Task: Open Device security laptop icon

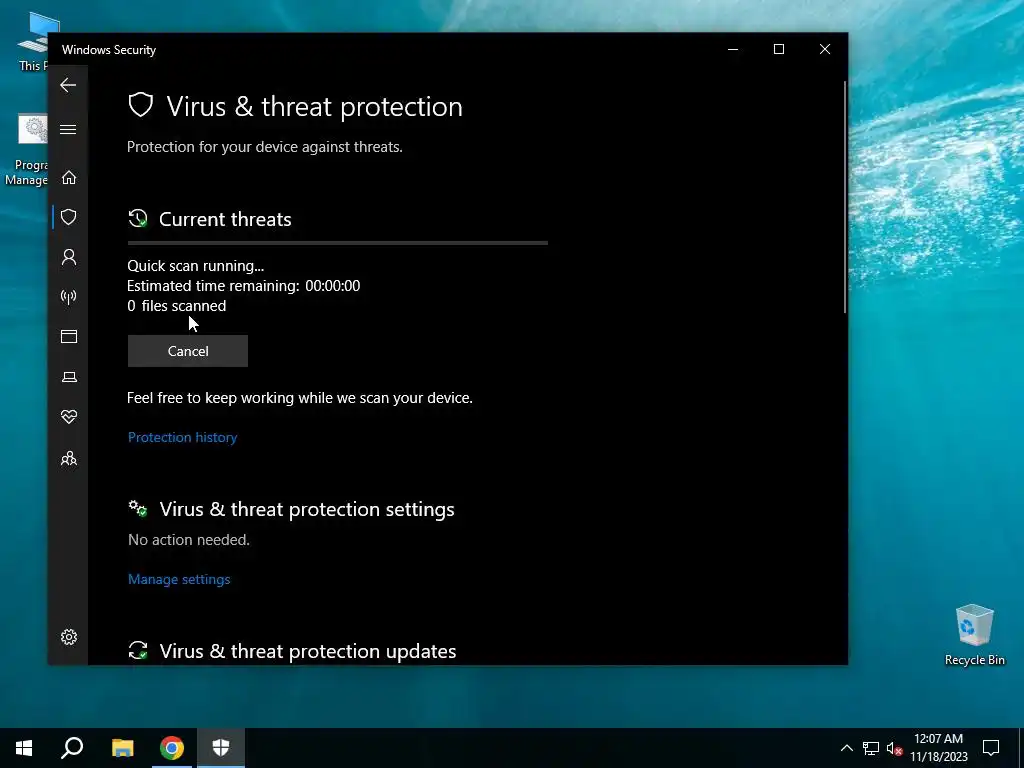Action: [69, 377]
